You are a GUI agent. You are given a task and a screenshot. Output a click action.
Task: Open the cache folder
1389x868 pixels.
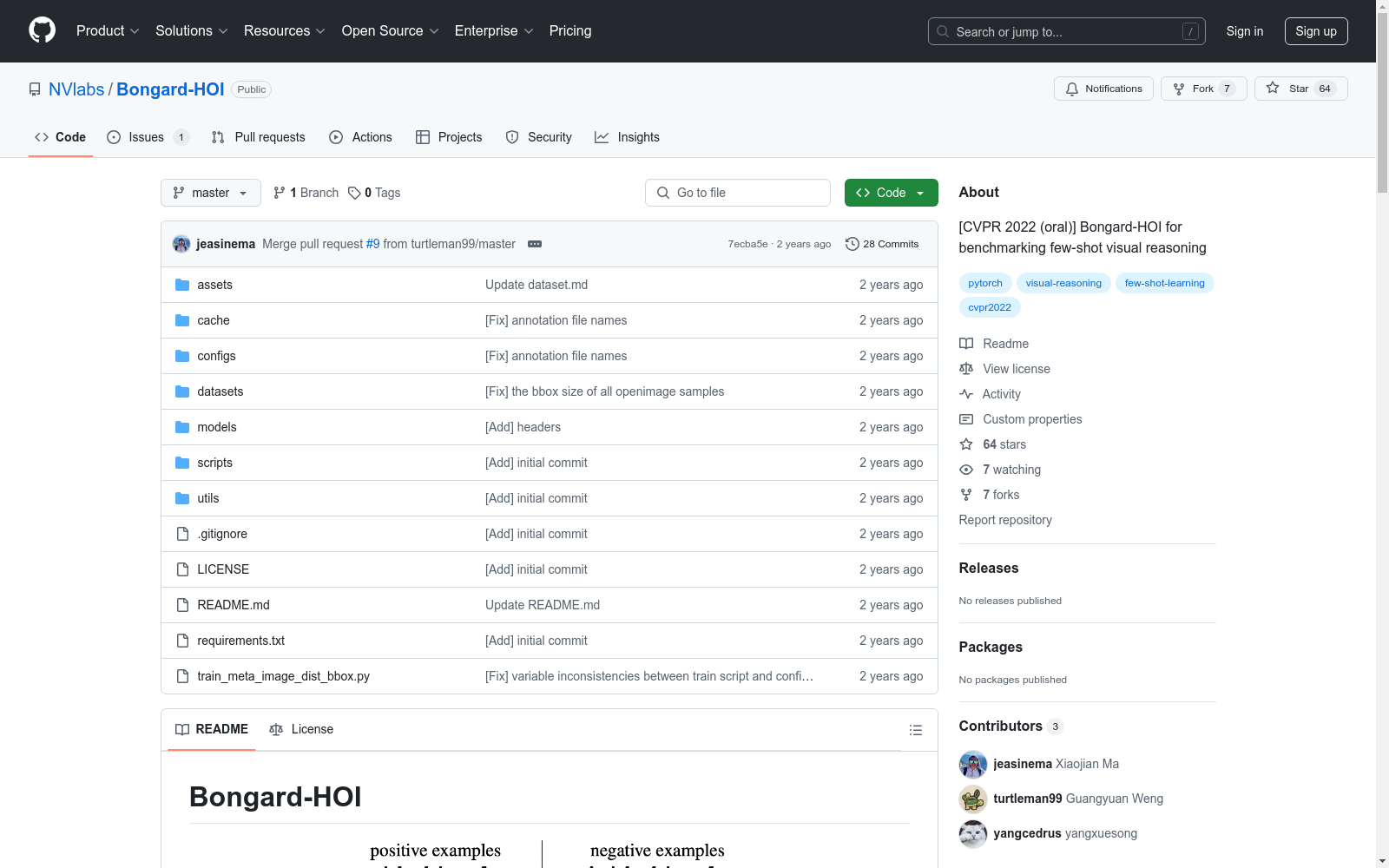click(214, 320)
